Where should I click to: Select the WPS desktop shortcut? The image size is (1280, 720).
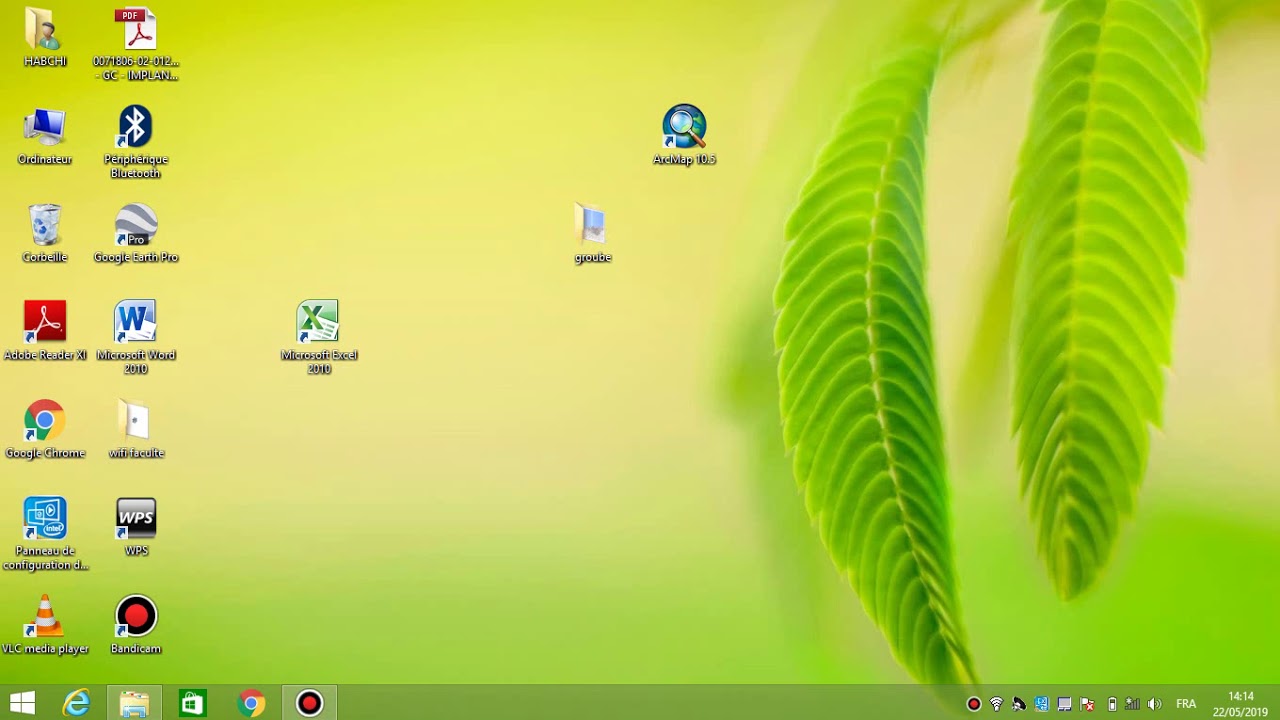point(136,528)
